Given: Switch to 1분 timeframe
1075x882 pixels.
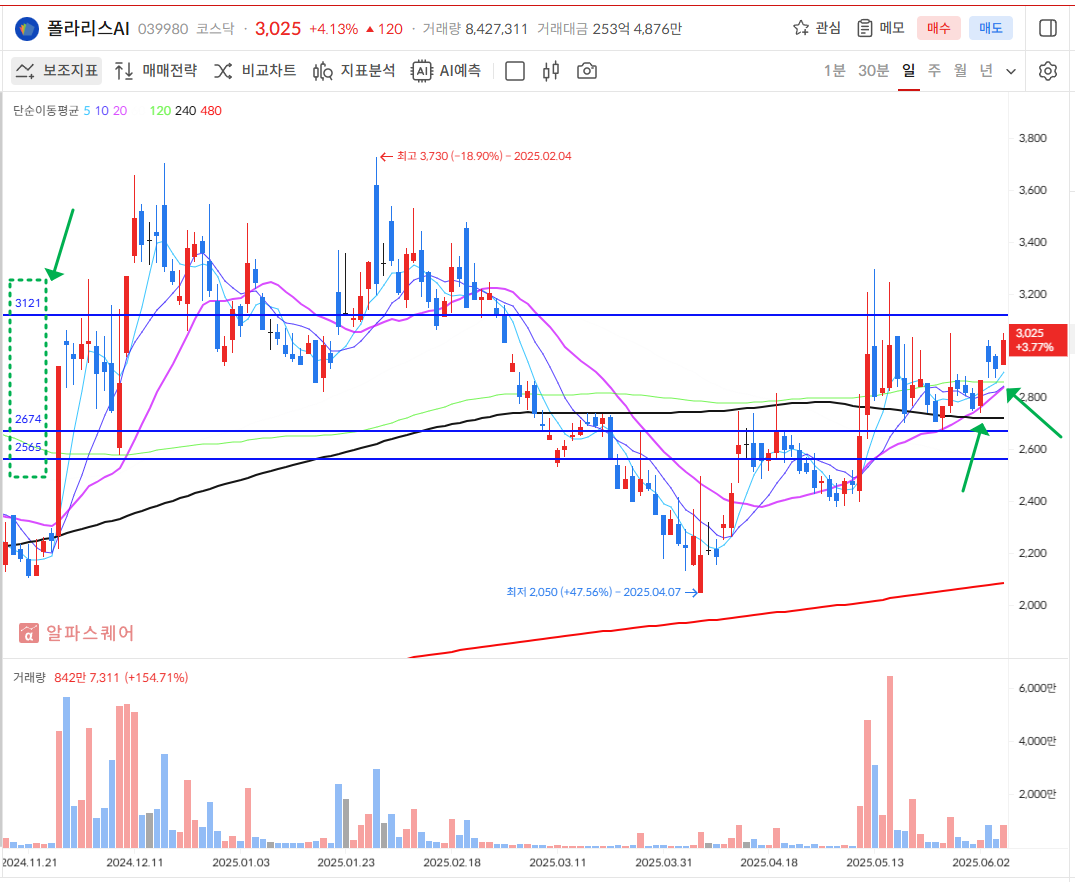Looking at the screenshot, I should click(x=834, y=71).
